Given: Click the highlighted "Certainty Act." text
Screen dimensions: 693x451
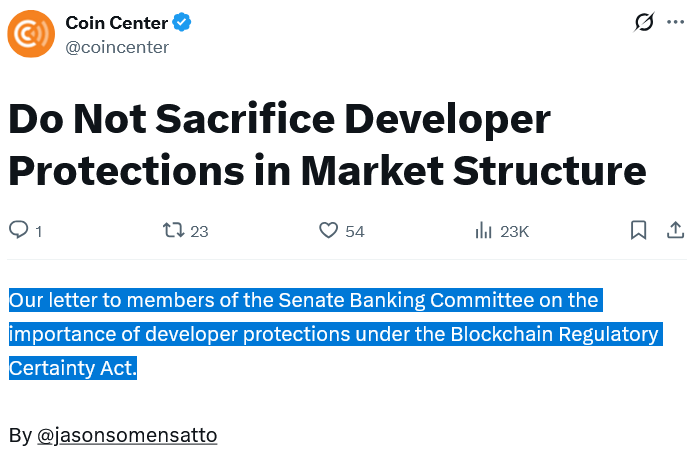Looking at the screenshot, I should point(73,368).
